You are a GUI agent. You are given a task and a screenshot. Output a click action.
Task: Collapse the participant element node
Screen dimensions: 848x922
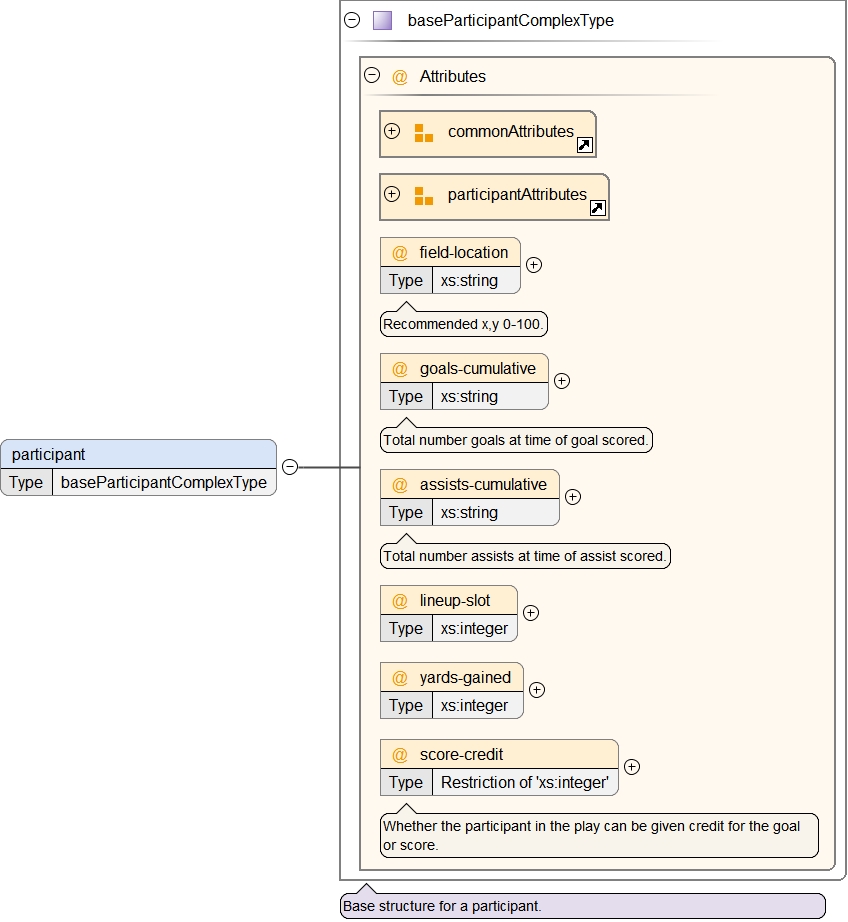click(289, 467)
